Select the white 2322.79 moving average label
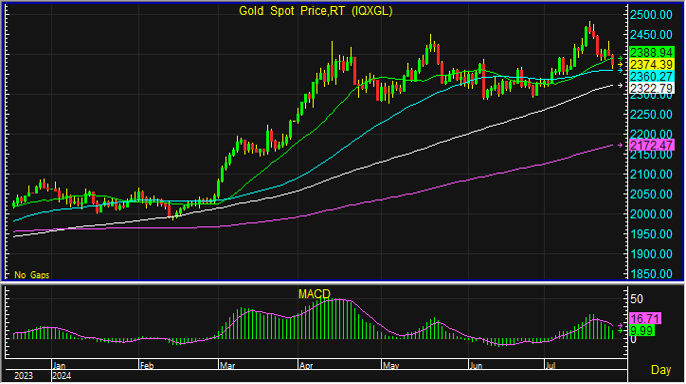Viewport: 686px width, 384px height. tap(651, 89)
